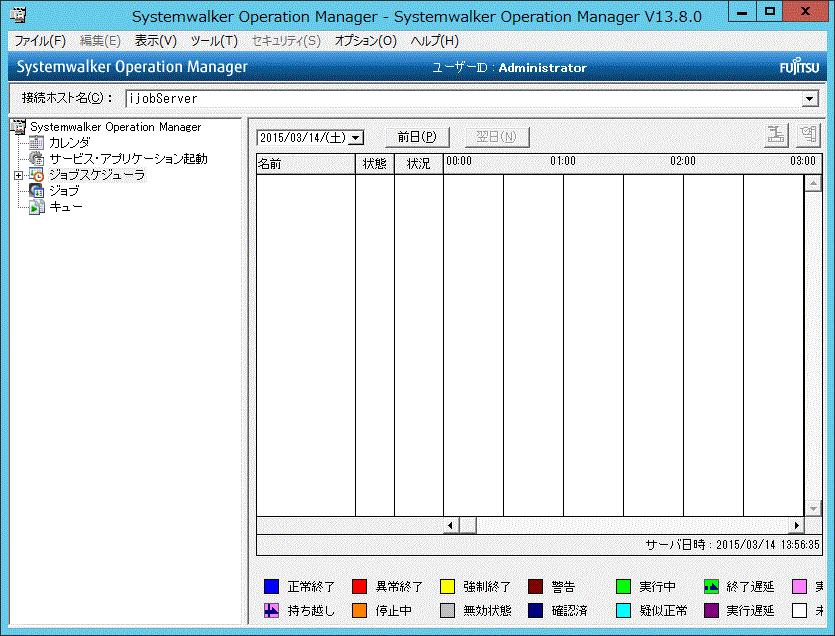Click the cyan 疑似正常 color swatch

pyautogui.click(x=623, y=610)
